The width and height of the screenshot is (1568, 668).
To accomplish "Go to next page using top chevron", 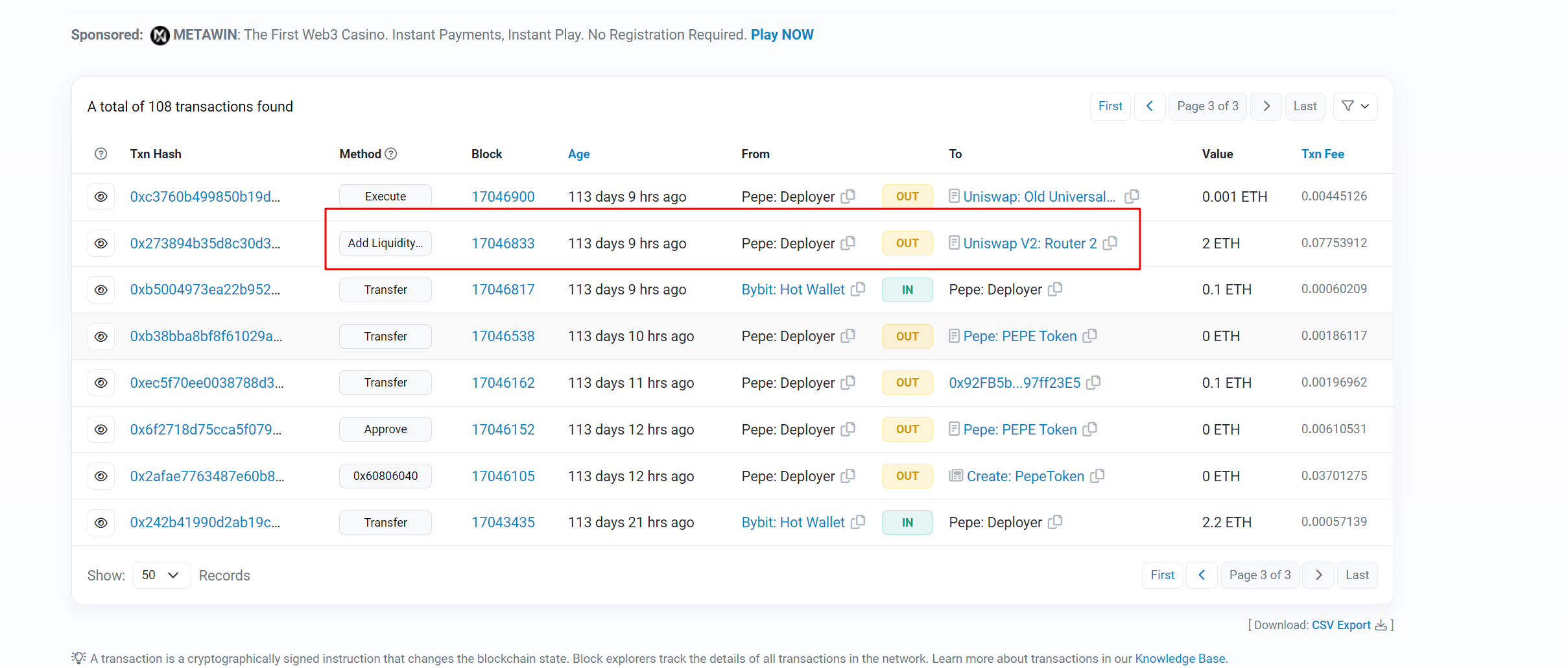I will click(x=1266, y=106).
